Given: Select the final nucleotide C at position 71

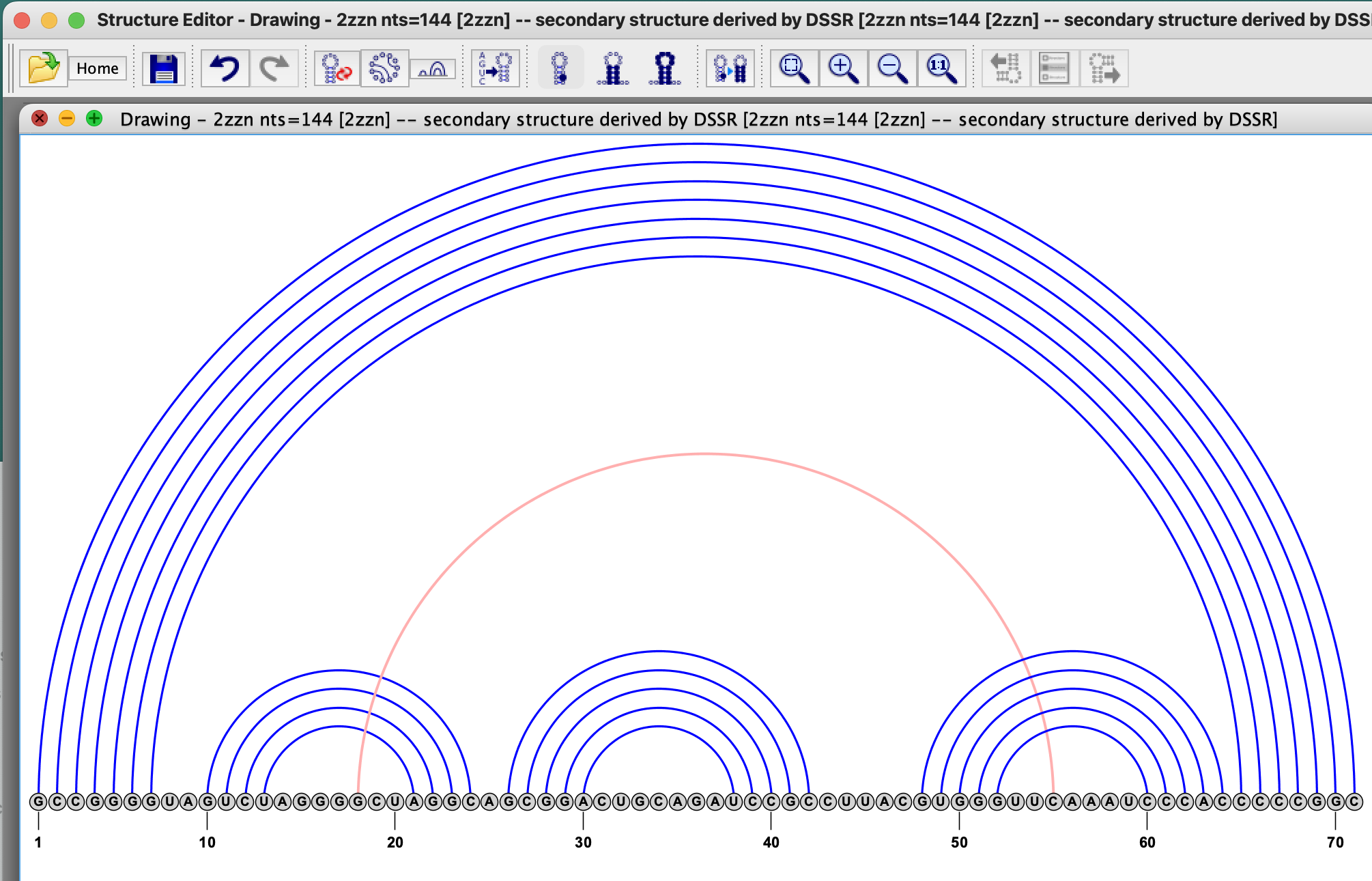Looking at the screenshot, I should coord(1354,801).
